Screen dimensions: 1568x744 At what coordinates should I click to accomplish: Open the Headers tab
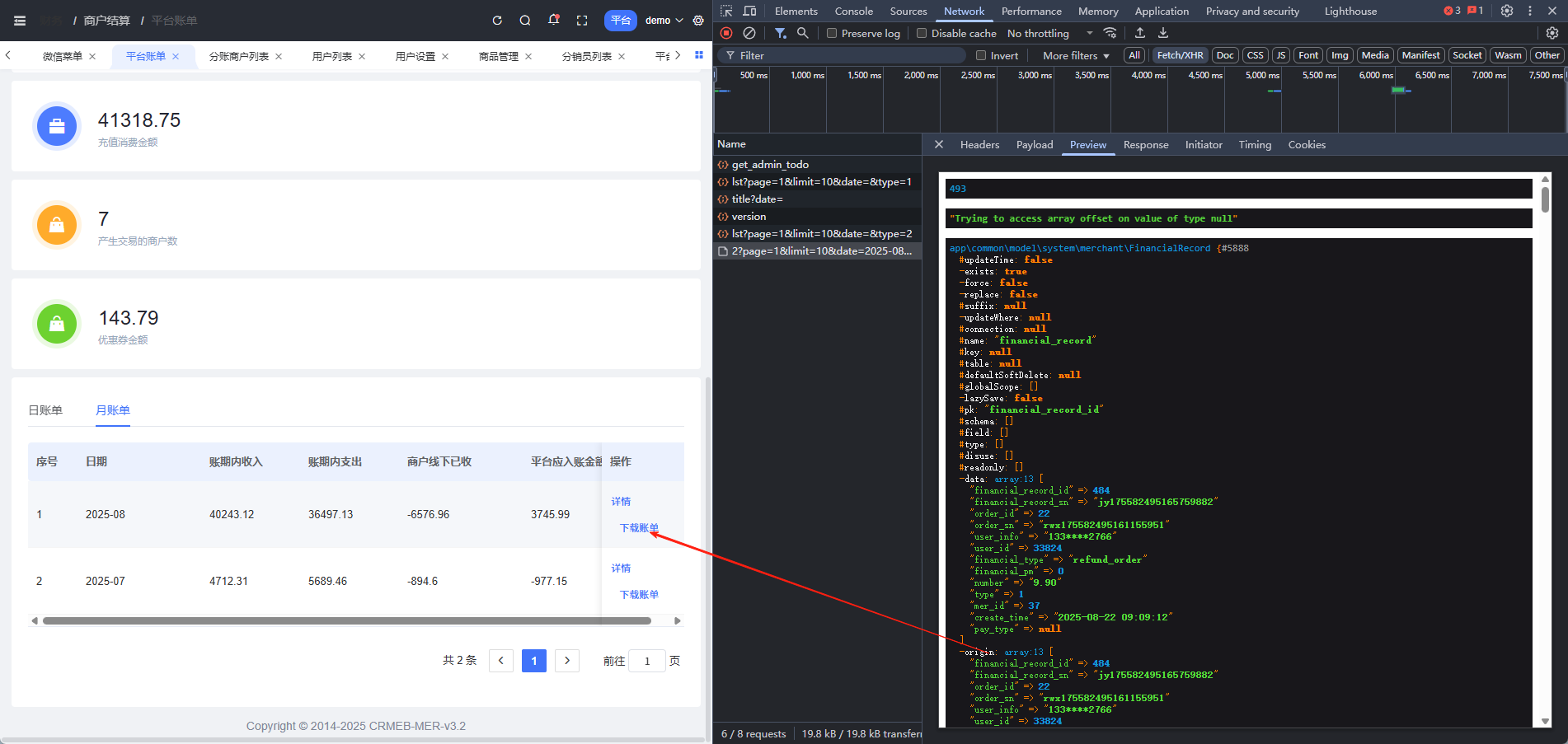(979, 144)
